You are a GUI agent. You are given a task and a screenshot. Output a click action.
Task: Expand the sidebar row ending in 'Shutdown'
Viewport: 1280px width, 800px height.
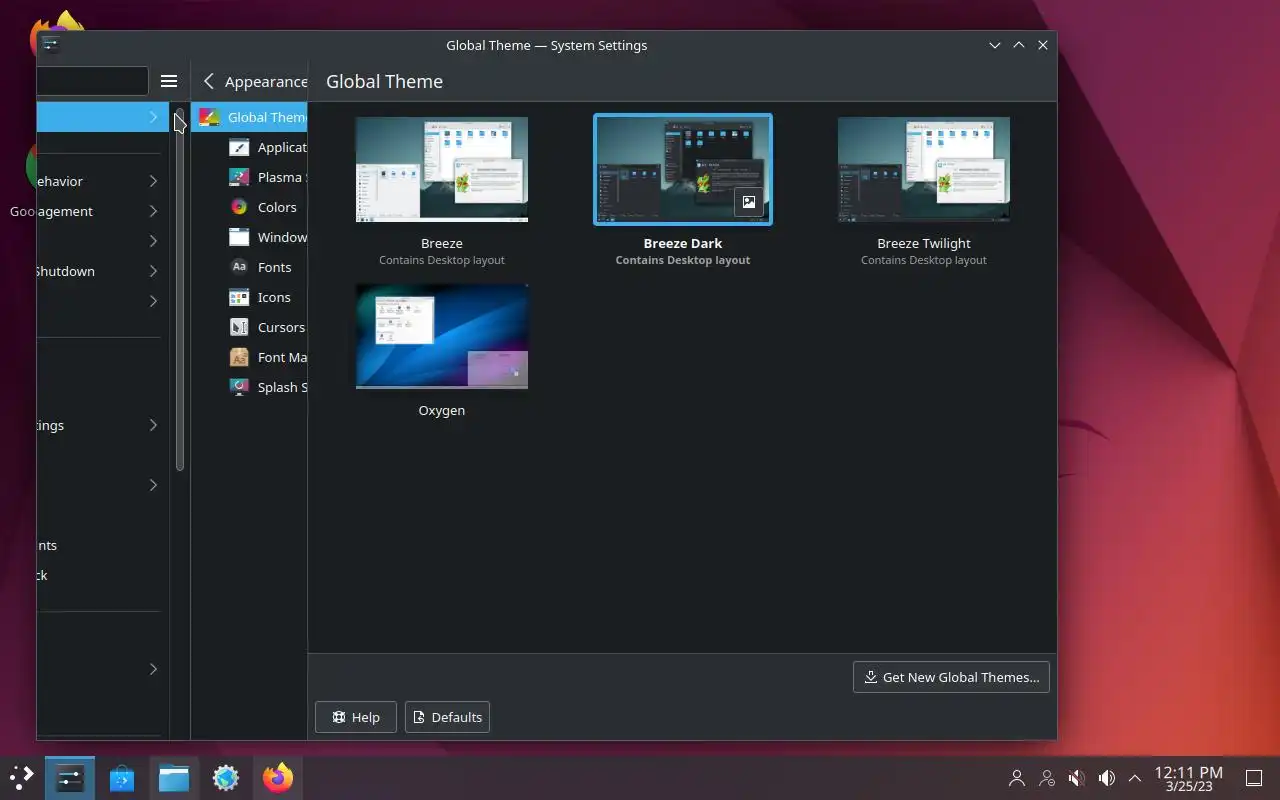tap(153, 271)
